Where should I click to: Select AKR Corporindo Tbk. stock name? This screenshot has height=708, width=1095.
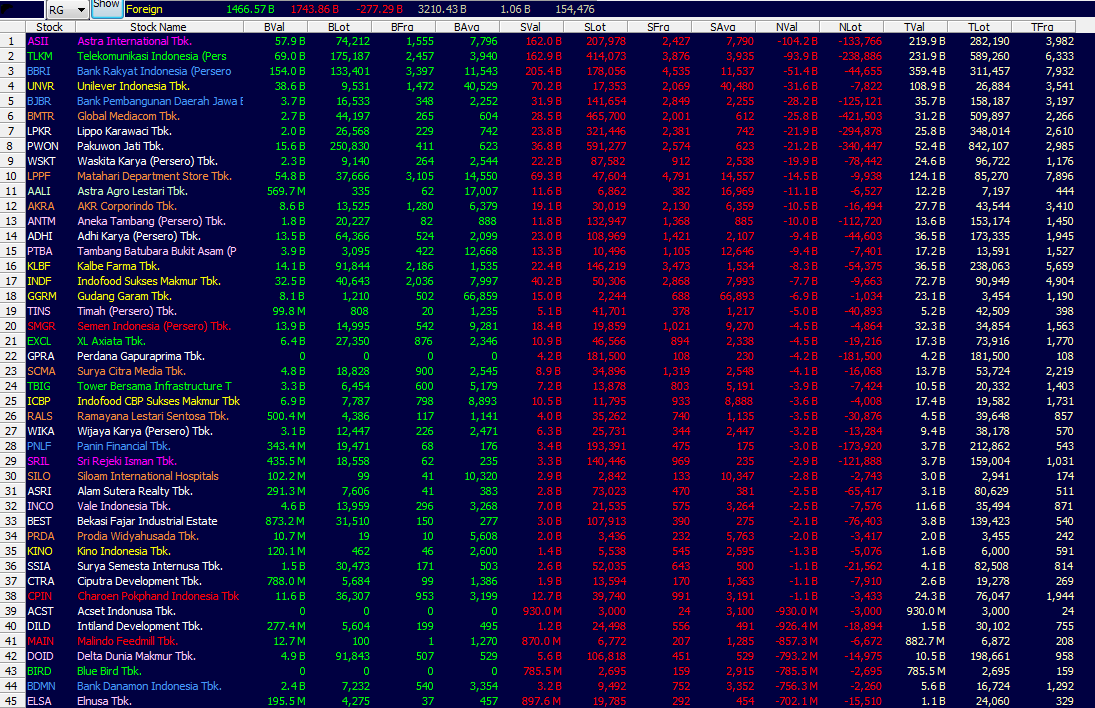pyautogui.click(x=127, y=206)
